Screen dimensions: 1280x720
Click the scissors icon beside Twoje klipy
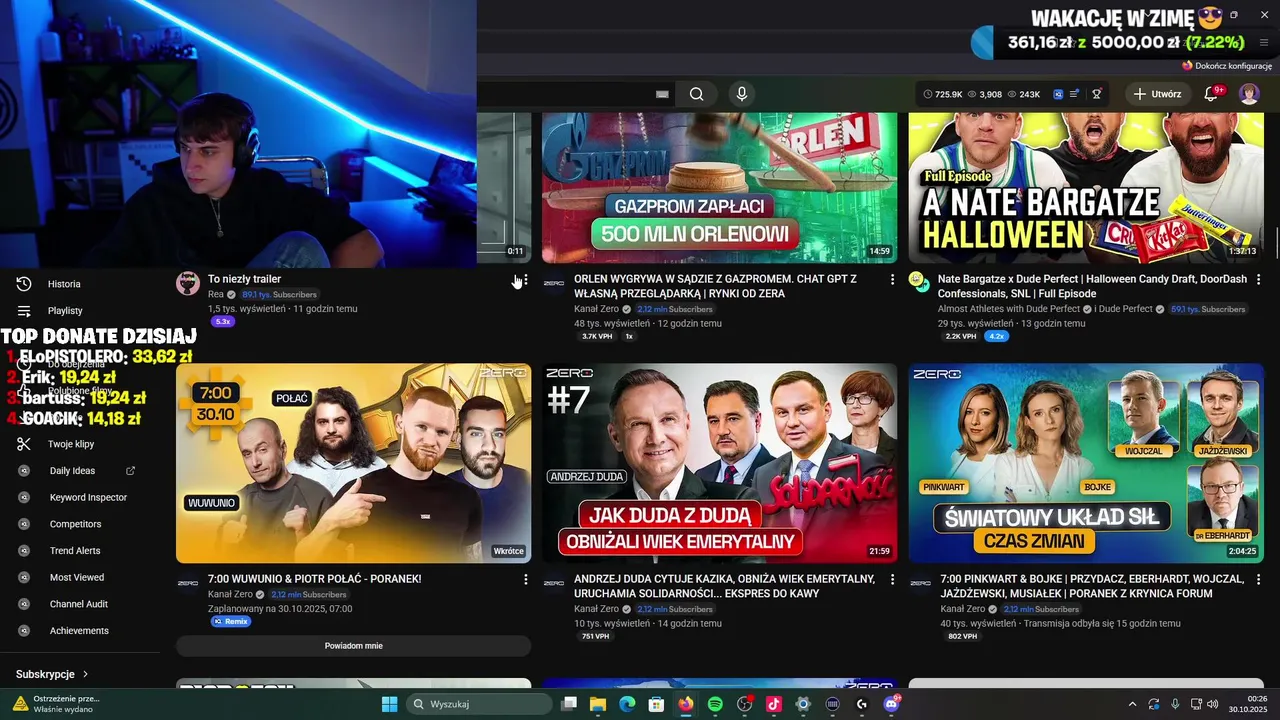24,444
